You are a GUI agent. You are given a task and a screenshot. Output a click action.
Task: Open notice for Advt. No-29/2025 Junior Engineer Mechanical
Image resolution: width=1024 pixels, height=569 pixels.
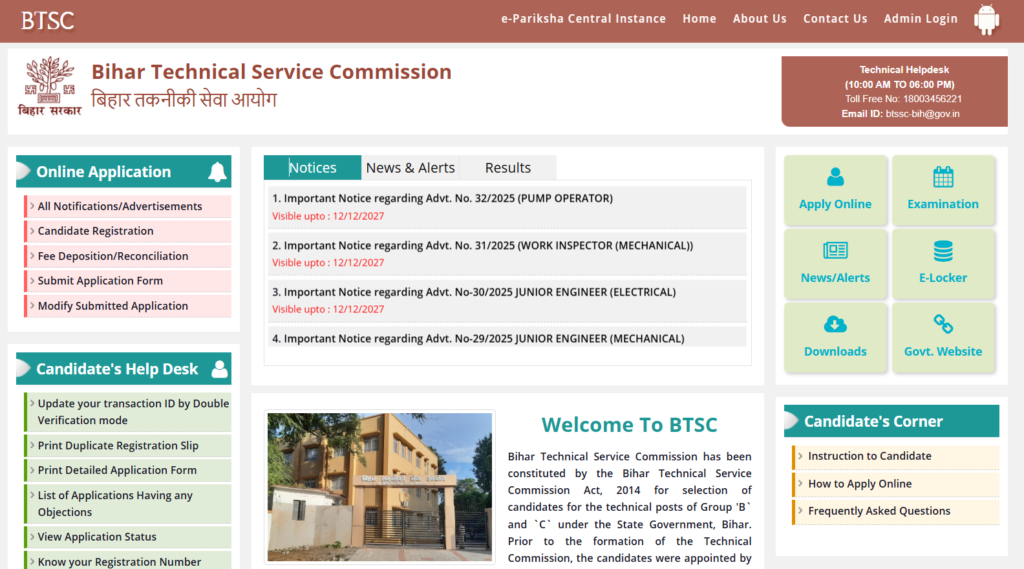478,339
